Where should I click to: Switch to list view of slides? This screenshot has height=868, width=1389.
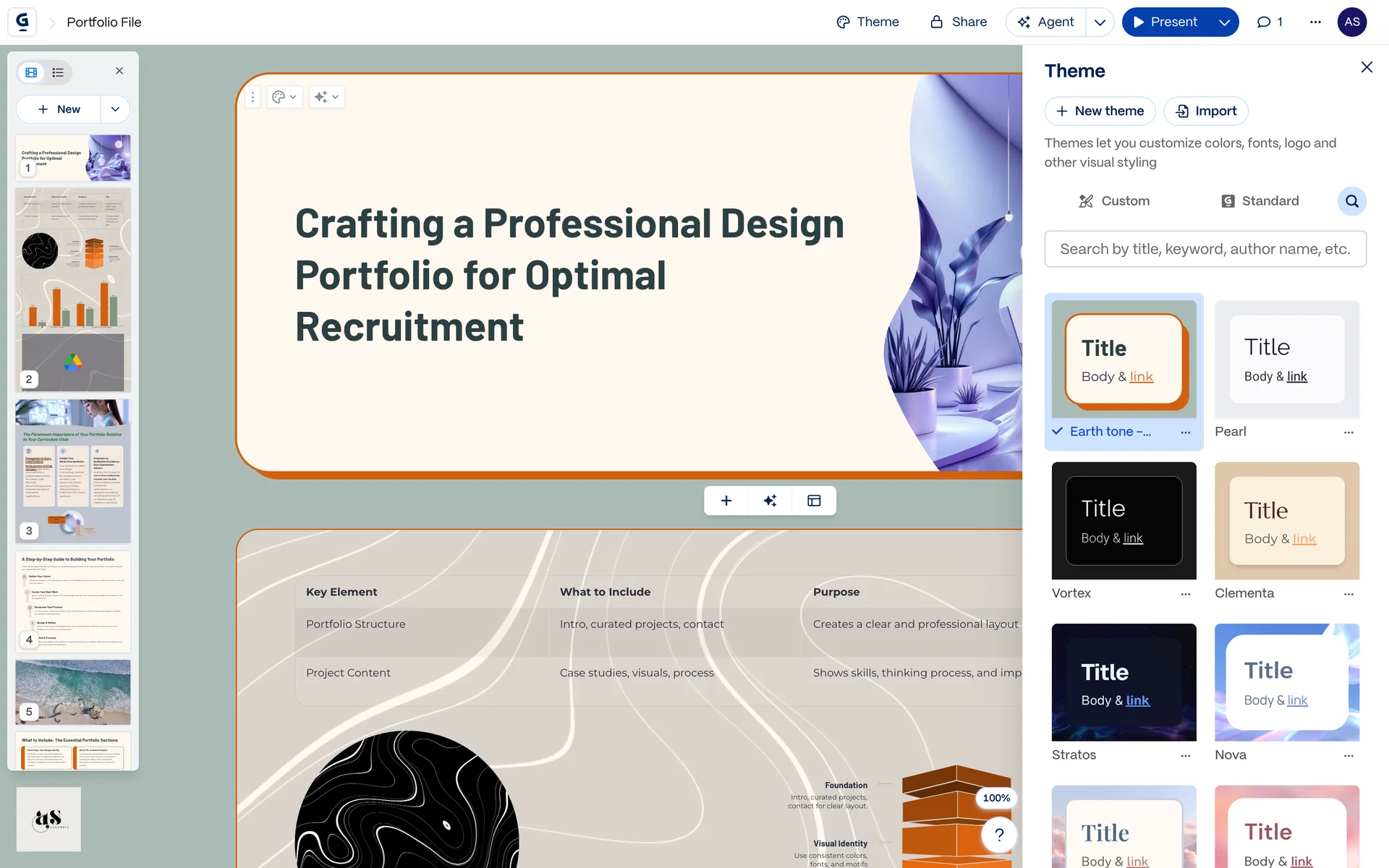click(58, 72)
